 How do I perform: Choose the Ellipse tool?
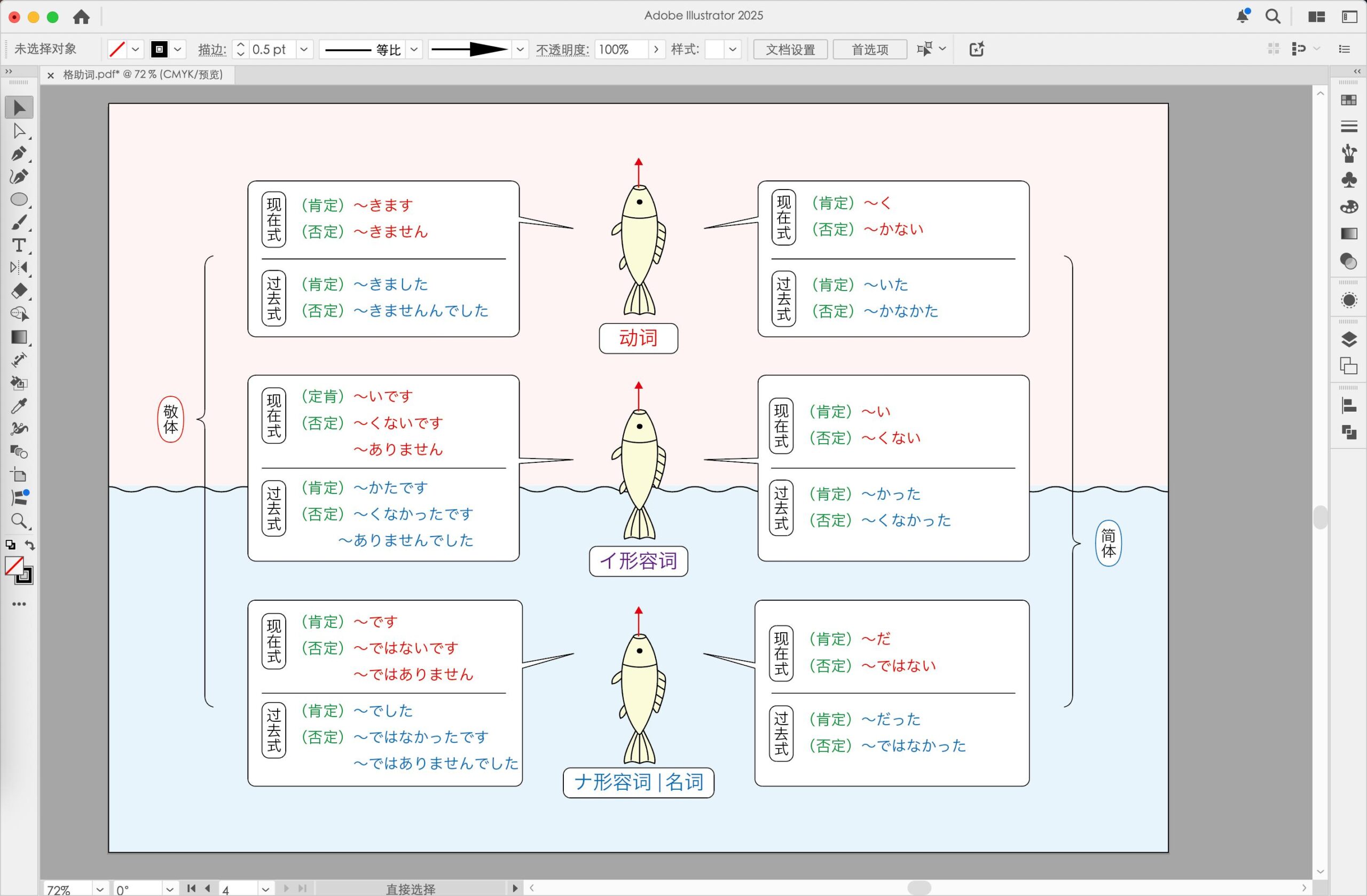point(19,199)
